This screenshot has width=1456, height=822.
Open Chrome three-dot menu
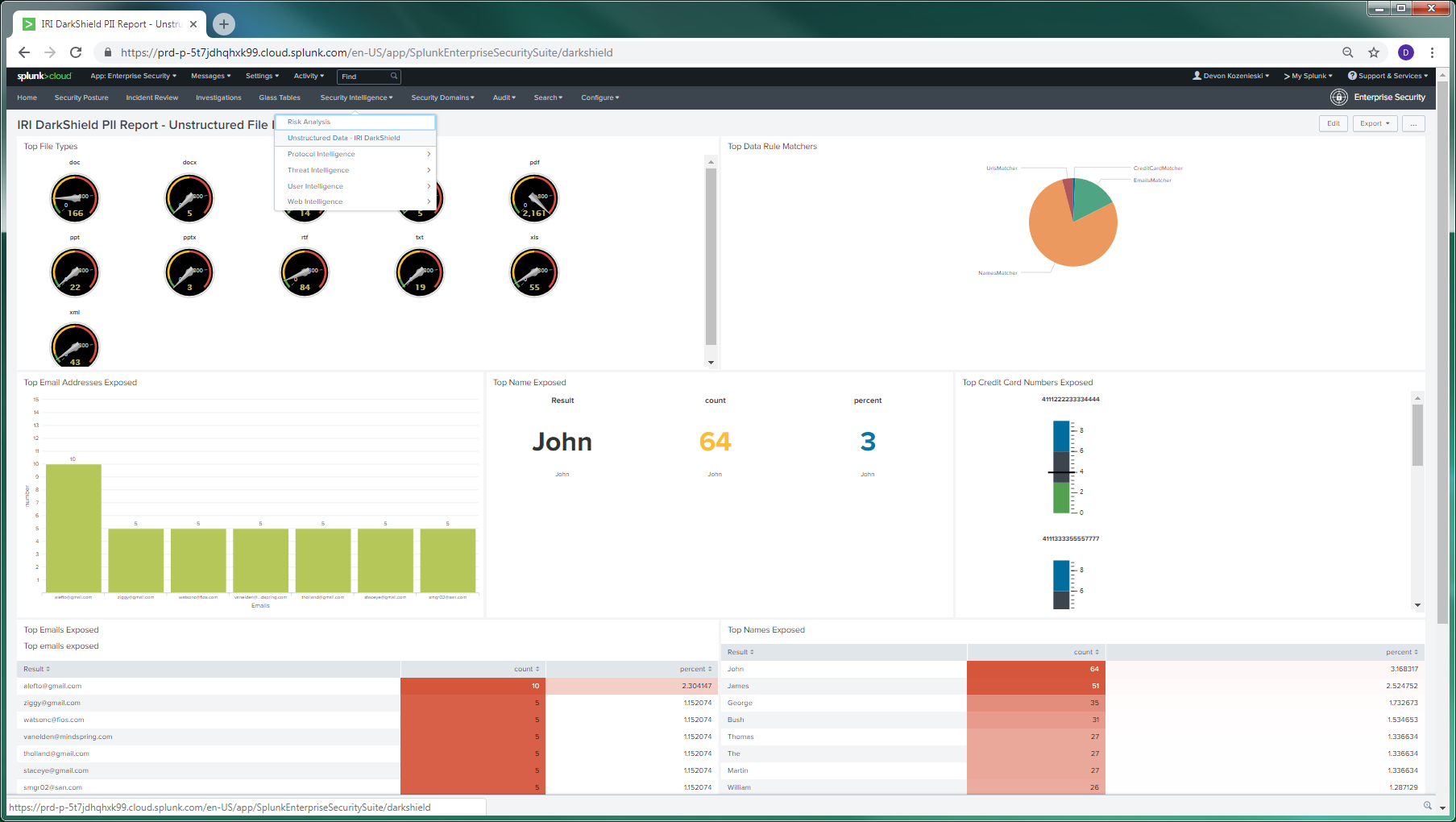coord(1432,52)
